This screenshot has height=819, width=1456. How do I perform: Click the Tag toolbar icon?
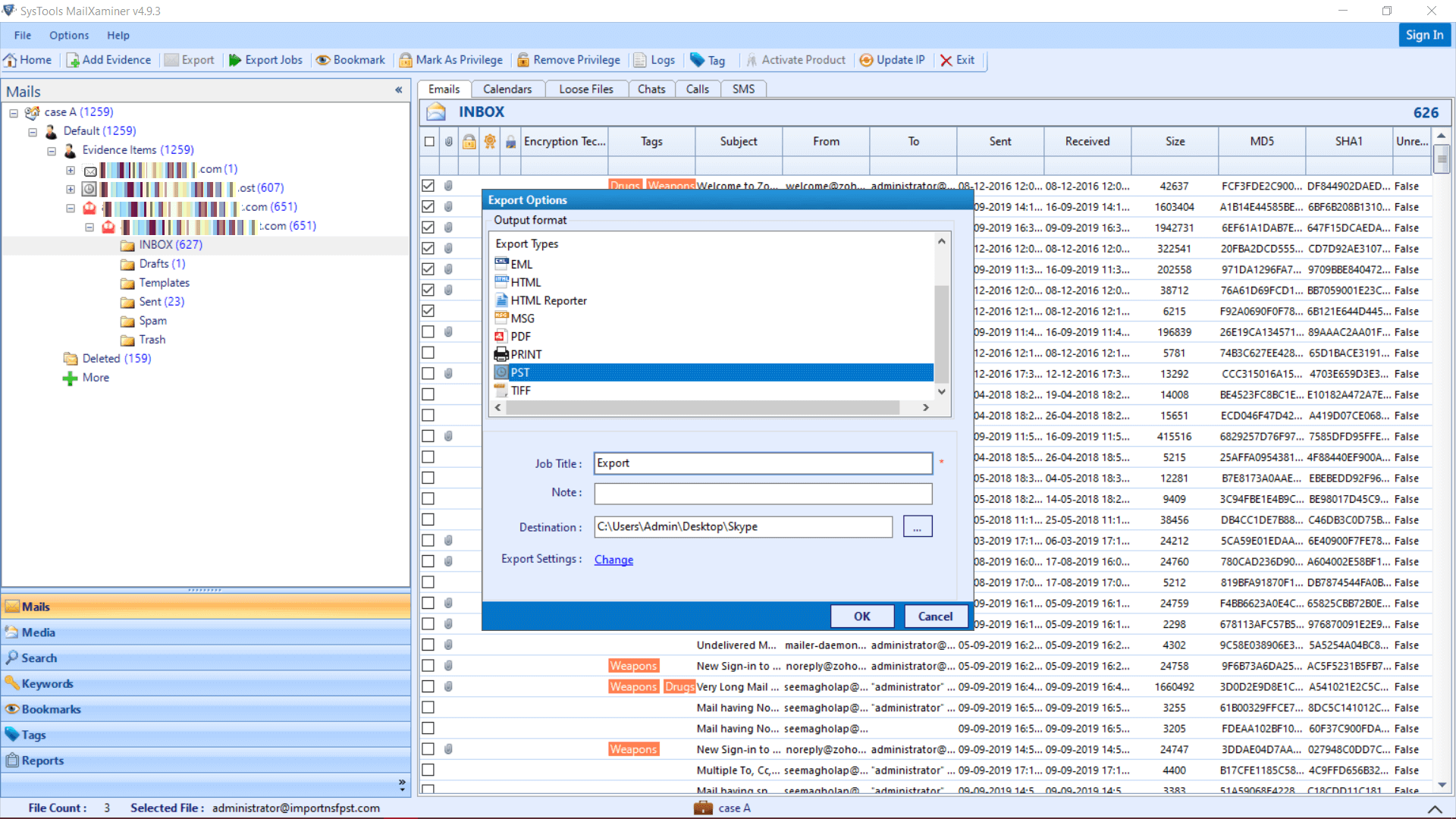pos(708,60)
